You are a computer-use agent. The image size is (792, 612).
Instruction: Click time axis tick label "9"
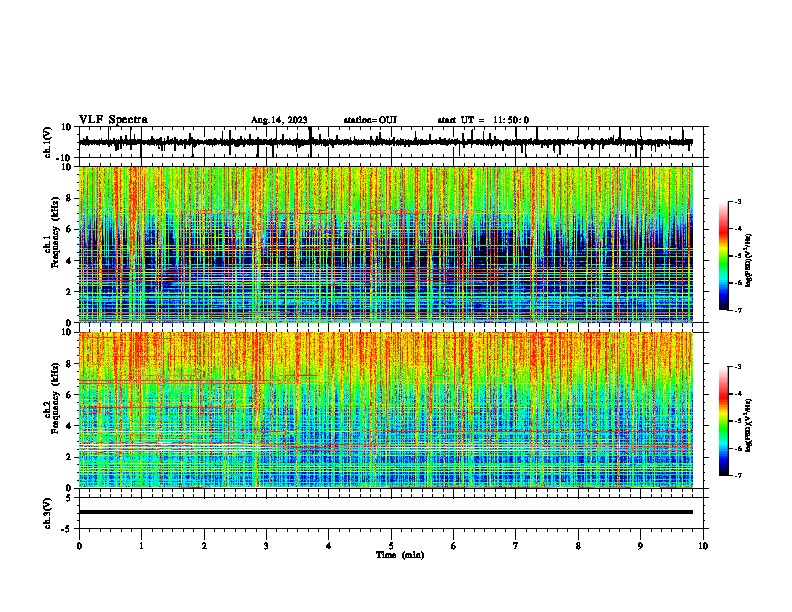point(640,546)
